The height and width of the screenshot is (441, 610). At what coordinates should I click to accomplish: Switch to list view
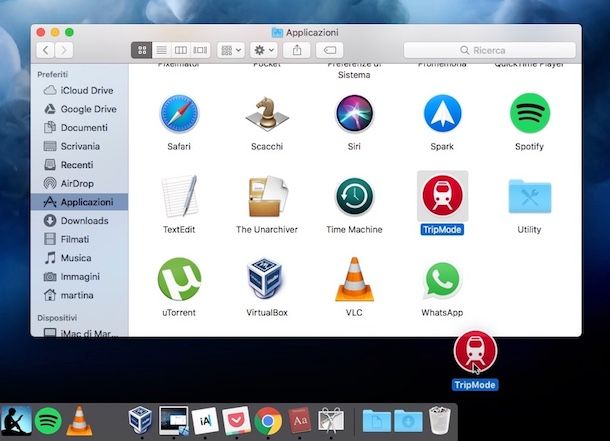161,50
